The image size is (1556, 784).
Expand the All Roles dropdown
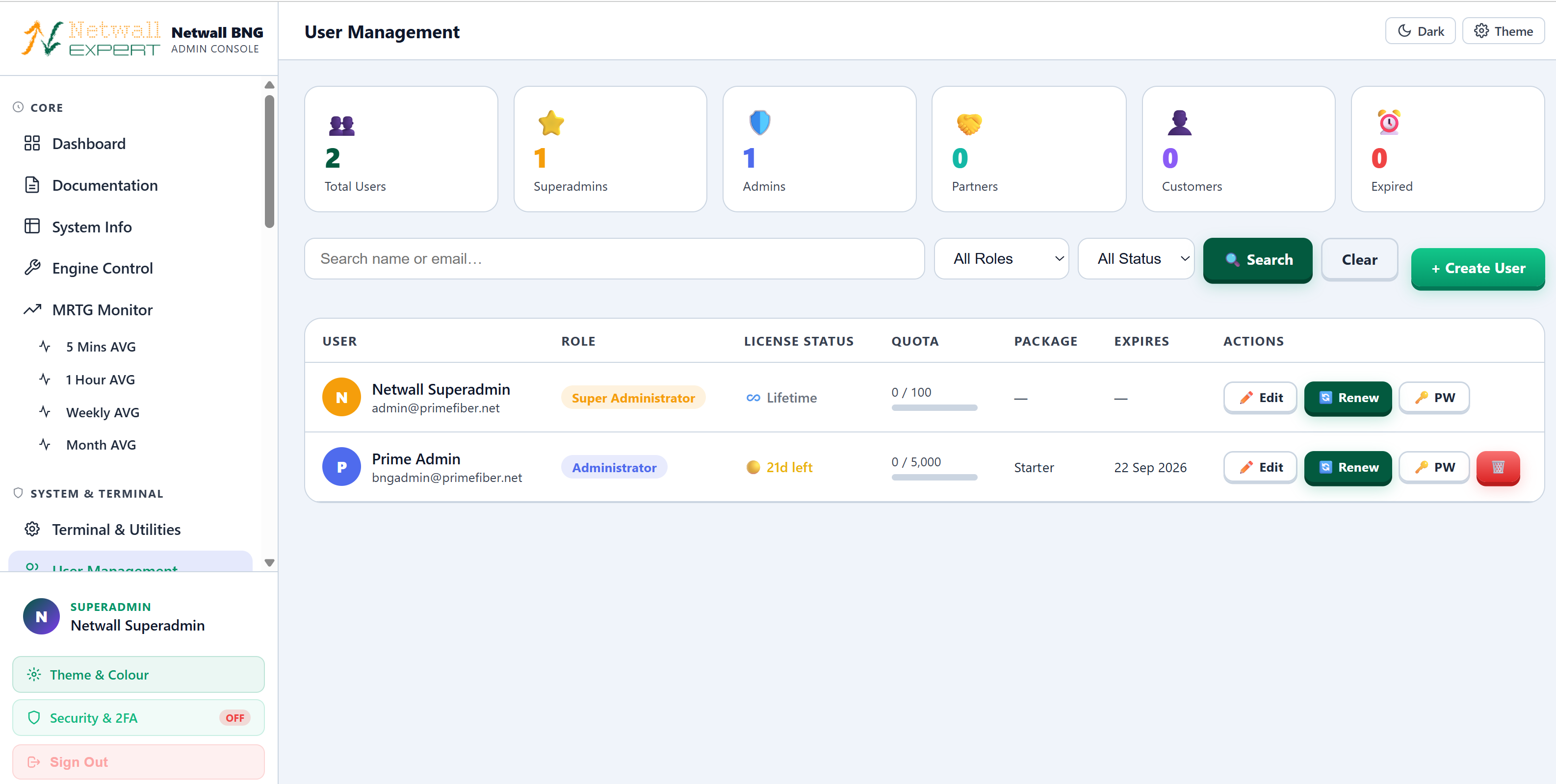[1001, 259]
